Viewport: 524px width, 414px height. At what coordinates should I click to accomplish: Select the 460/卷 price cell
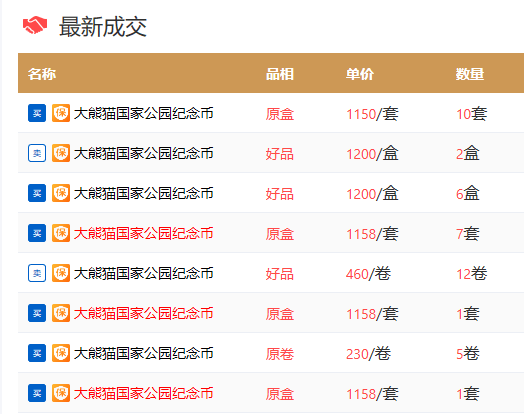tap(368, 274)
